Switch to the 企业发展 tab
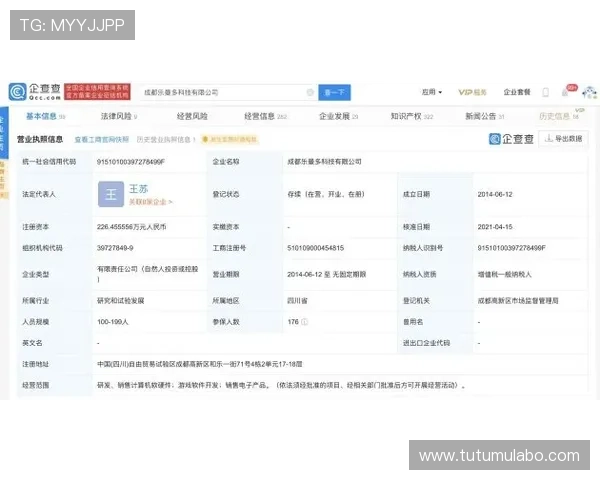Image resolution: width=600 pixels, height=480 pixels. tap(338, 116)
